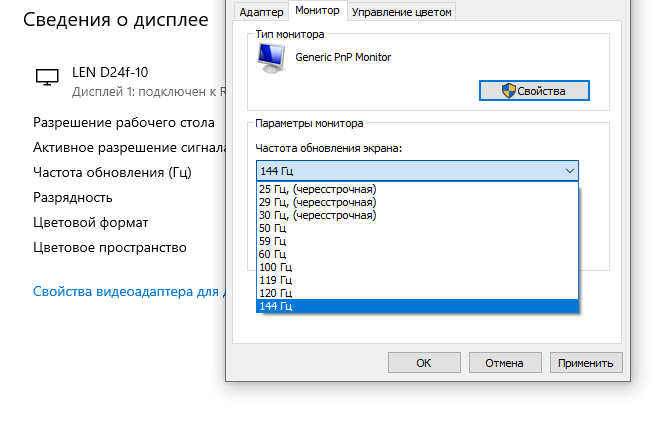Click Generic PnP Monitor text
The height and width of the screenshot is (423, 665).
343,57
